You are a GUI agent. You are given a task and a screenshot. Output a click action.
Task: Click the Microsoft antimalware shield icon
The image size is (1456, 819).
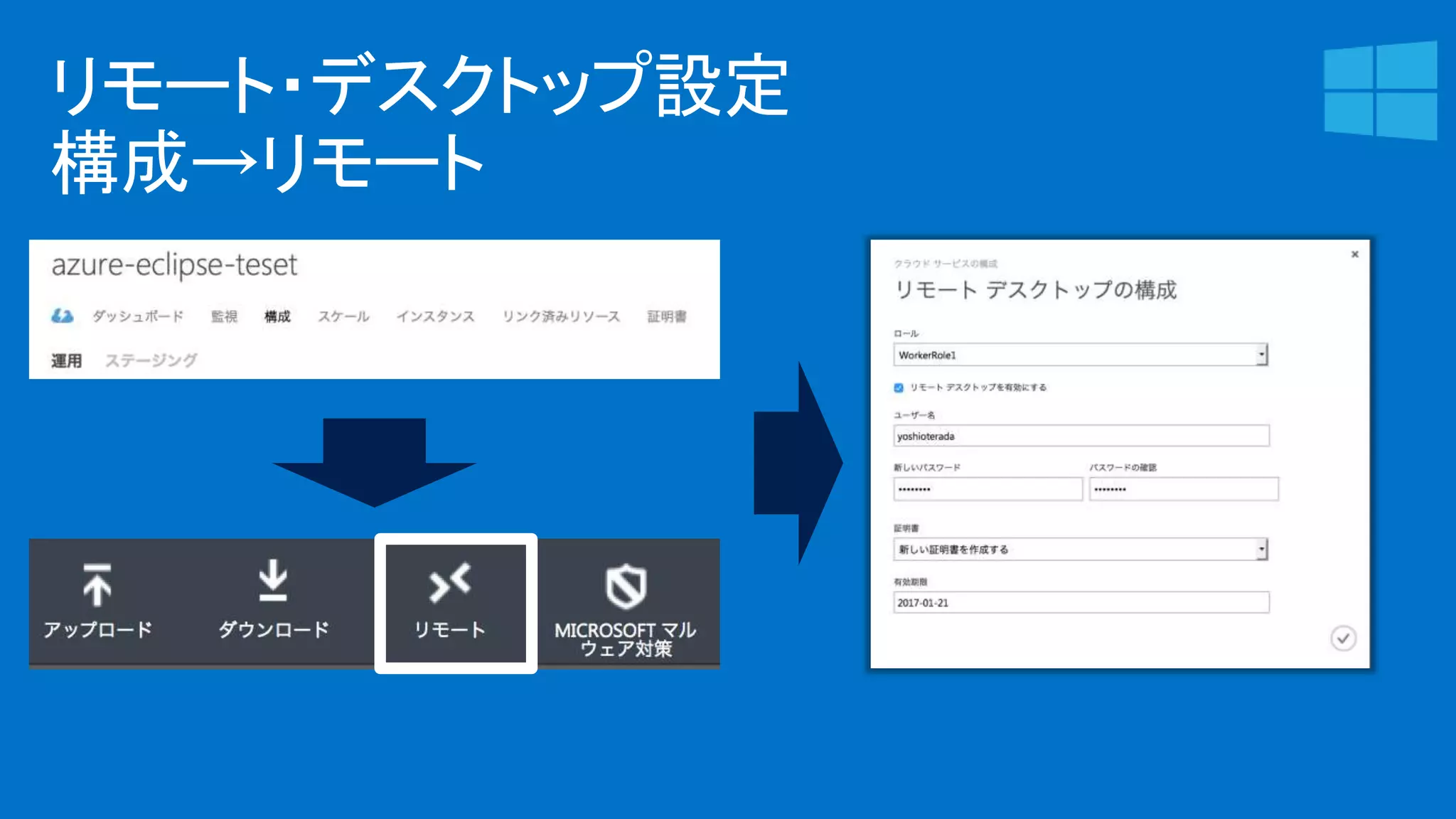coord(626,587)
